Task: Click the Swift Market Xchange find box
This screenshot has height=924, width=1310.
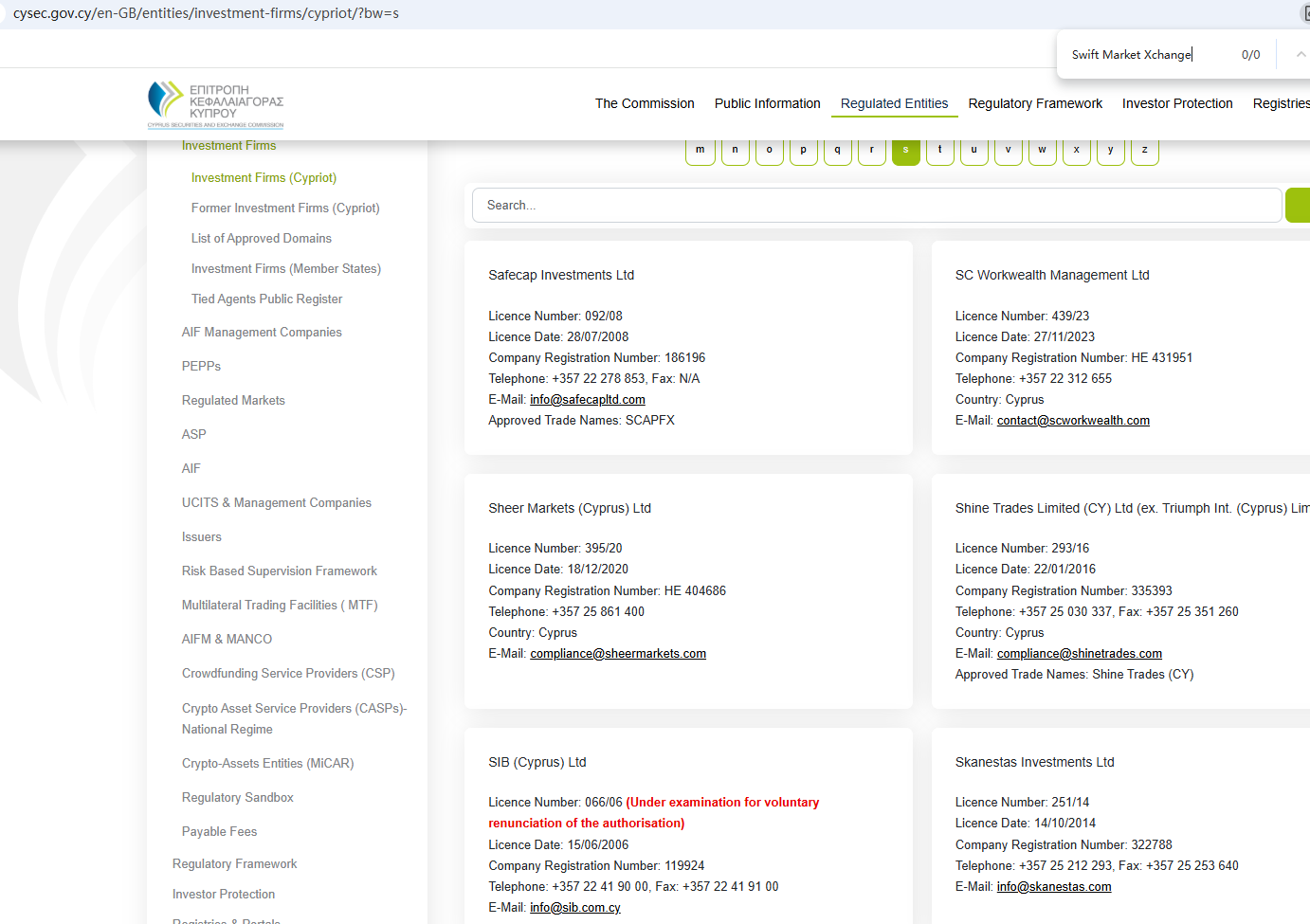Action: (x=1147, y=55)
